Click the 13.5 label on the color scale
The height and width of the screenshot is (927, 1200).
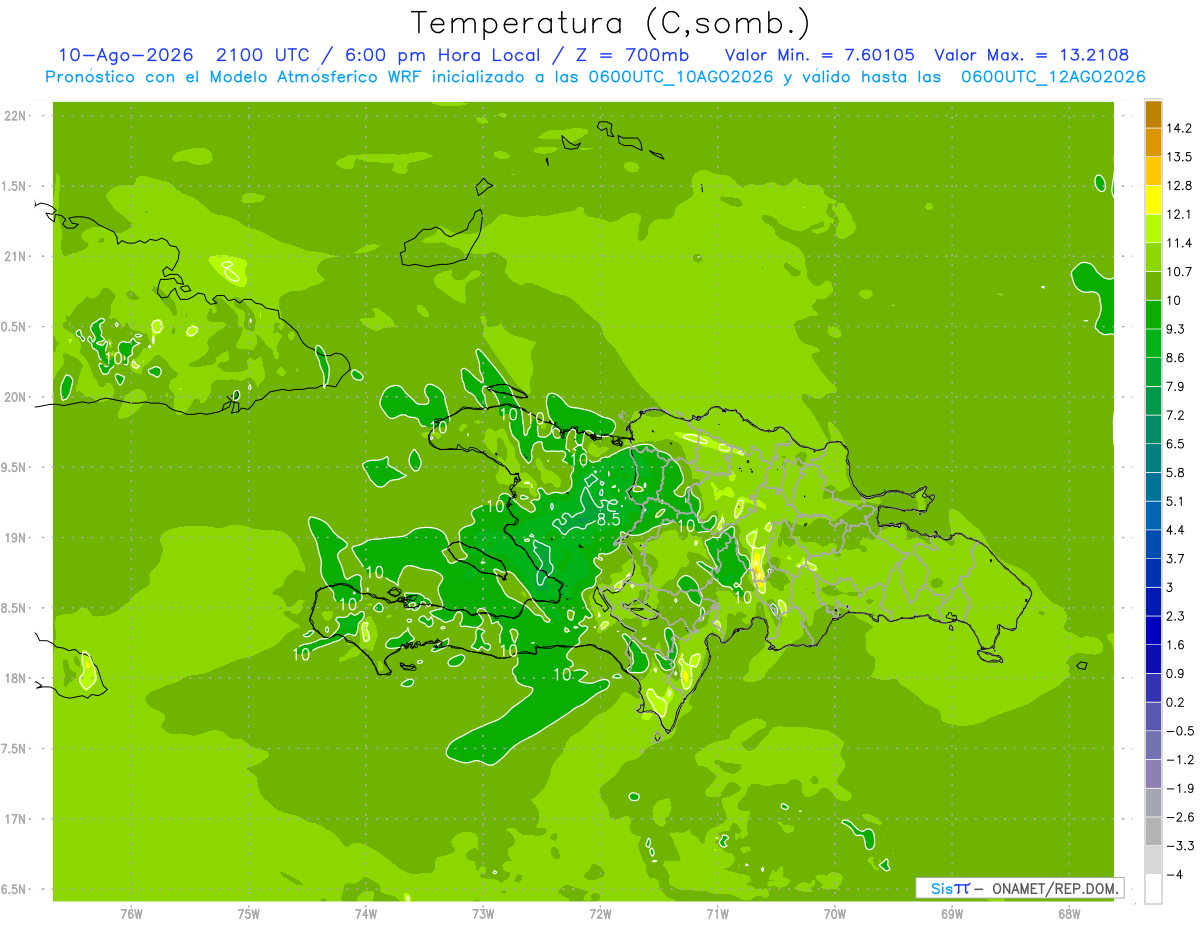click(1178, 157)
